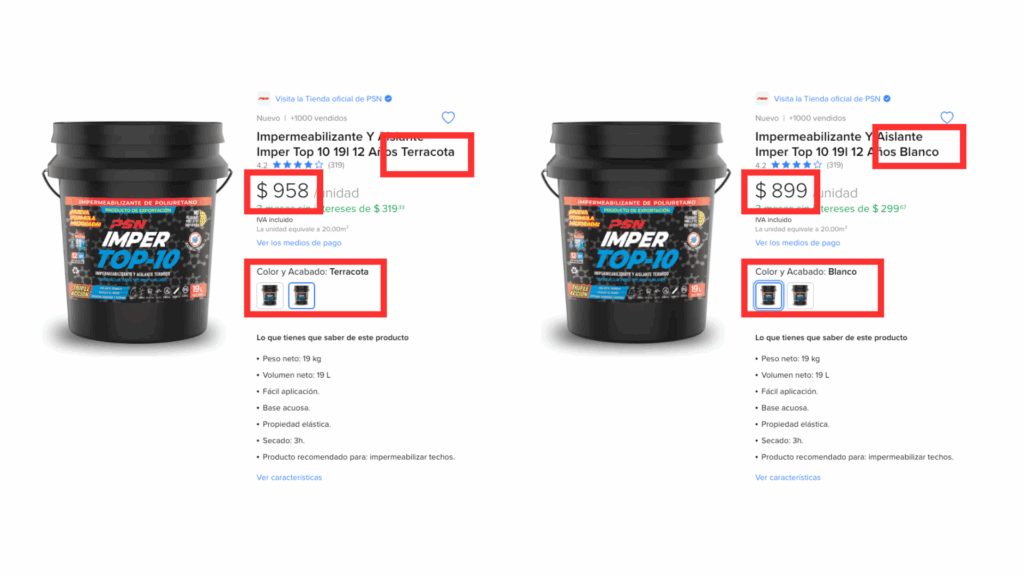
Task: Select highlighted Terracota color swatch
Action: tap(302, 296)
